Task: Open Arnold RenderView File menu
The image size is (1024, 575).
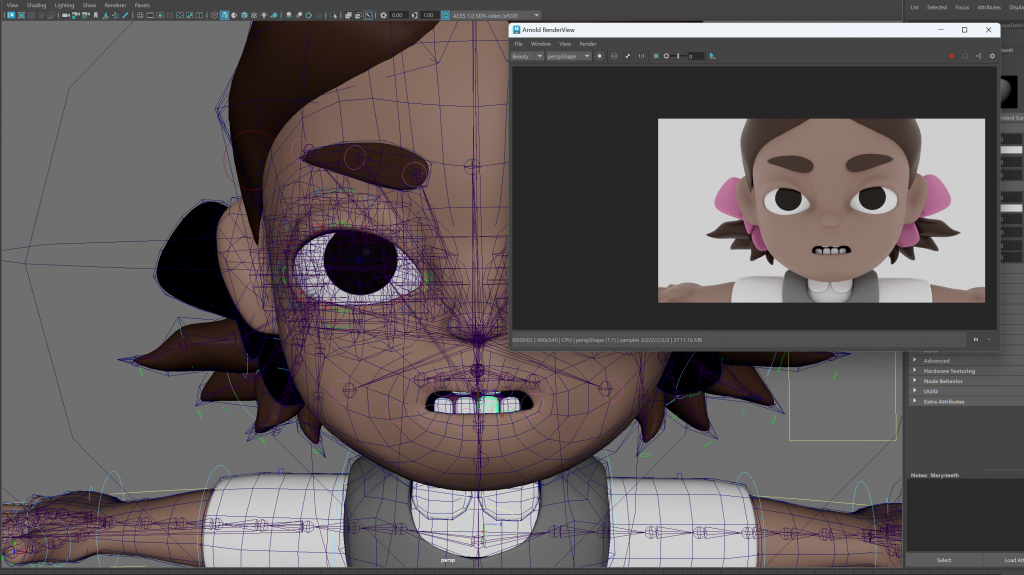Action: [519, 44]
